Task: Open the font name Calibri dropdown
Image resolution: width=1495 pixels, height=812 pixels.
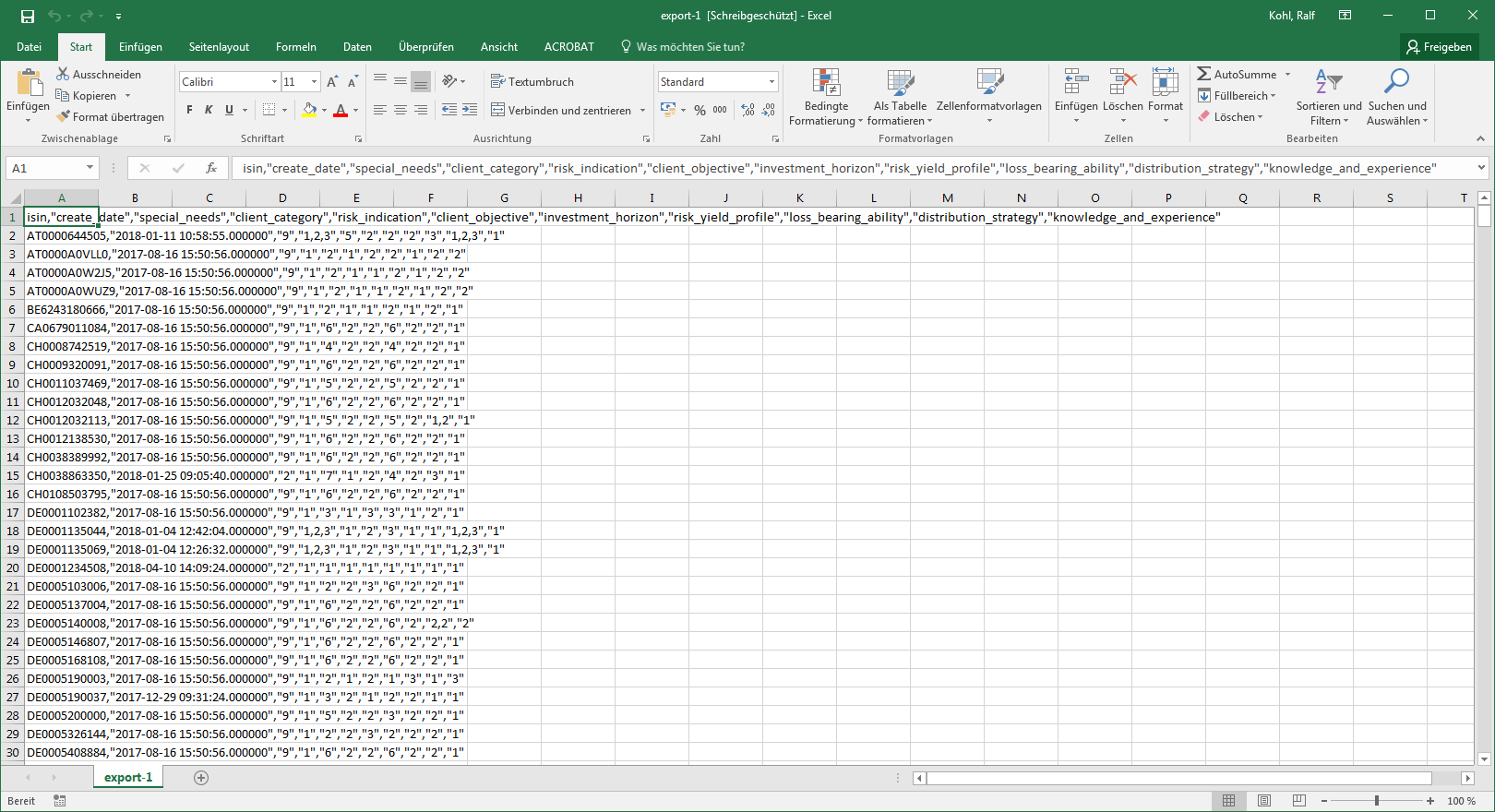Action: (x=274, y=82)
